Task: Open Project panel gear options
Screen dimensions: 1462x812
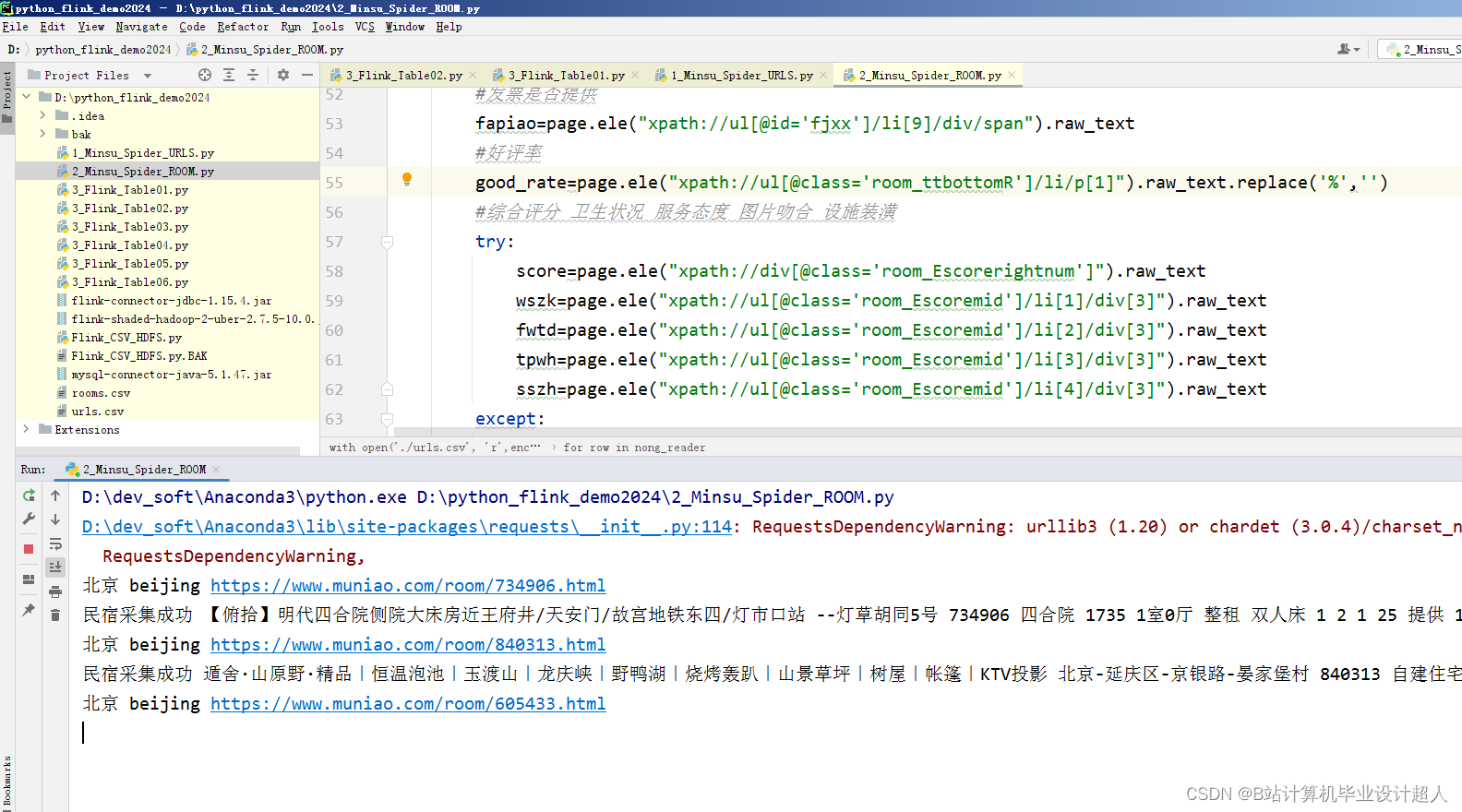Action: [x=283, y=75]
